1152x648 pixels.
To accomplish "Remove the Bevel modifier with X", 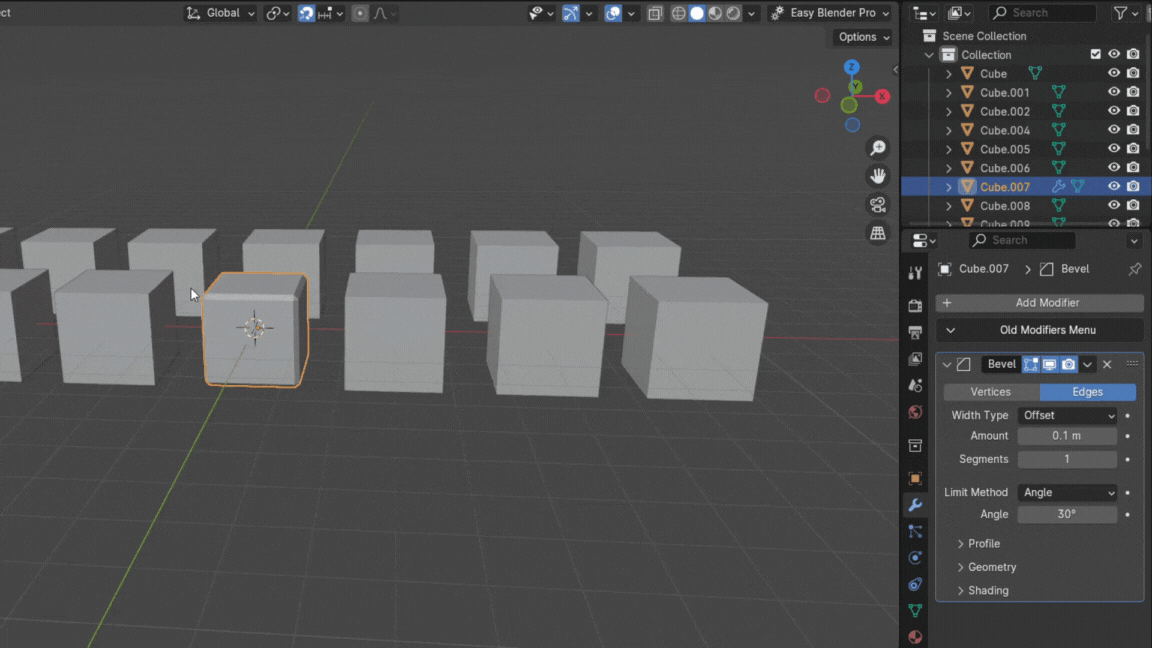I will point(1107,365).
